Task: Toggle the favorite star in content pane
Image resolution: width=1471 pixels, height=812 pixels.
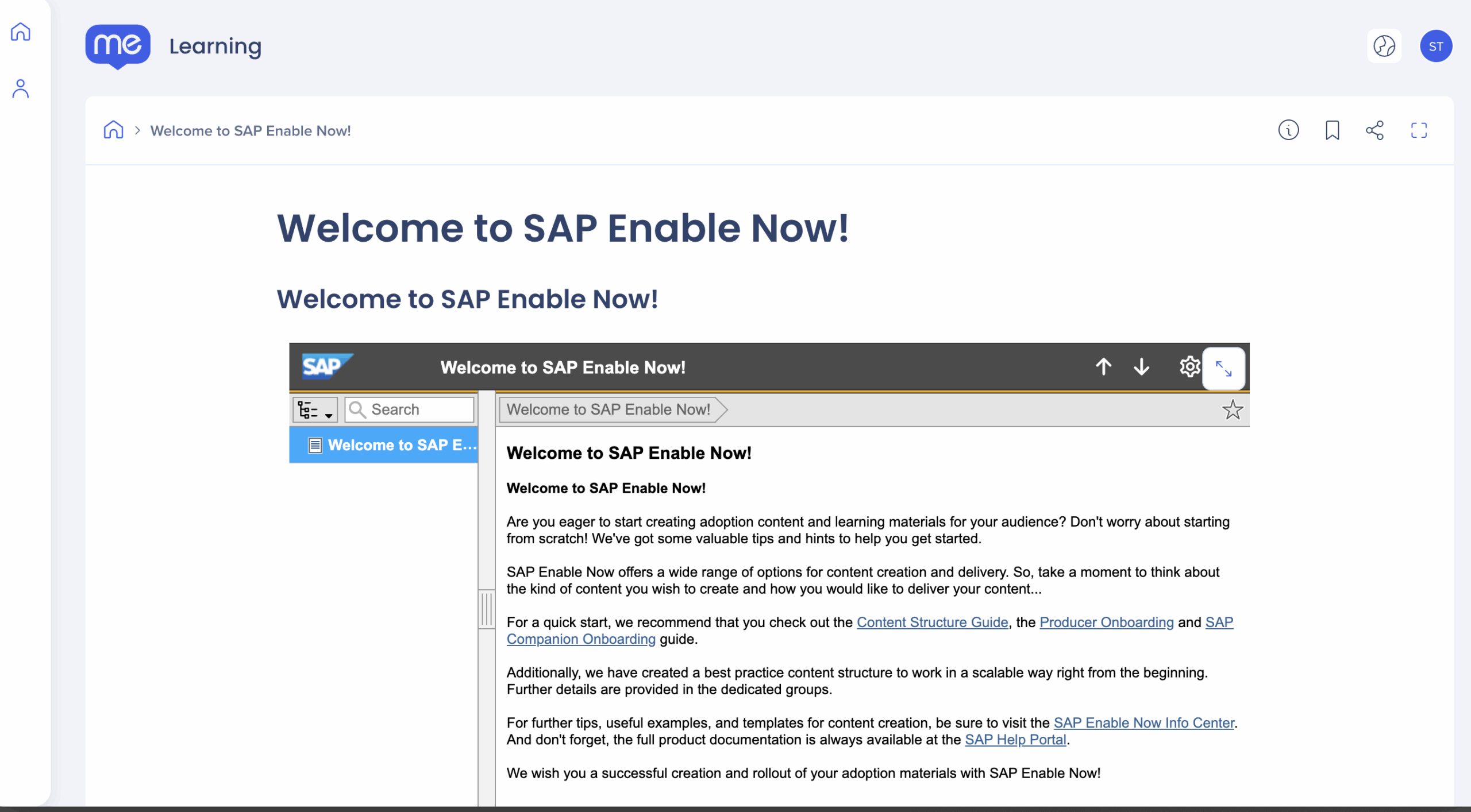Action: point(1232,410)
